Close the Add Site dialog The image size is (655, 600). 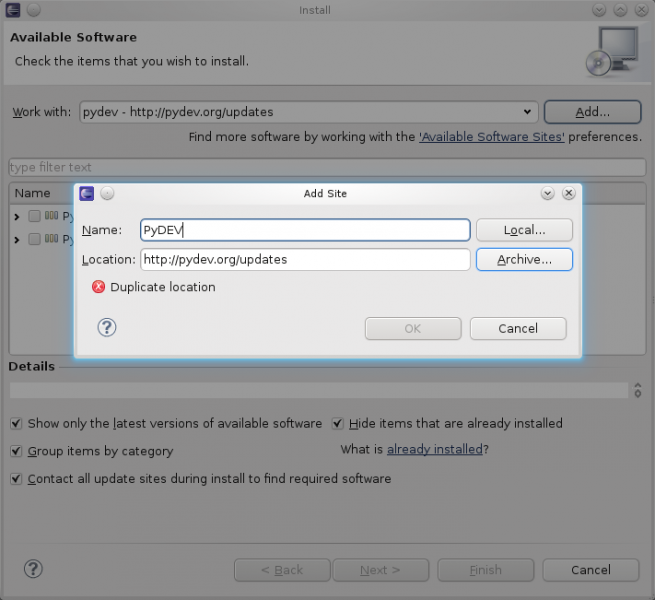[569, 193]
